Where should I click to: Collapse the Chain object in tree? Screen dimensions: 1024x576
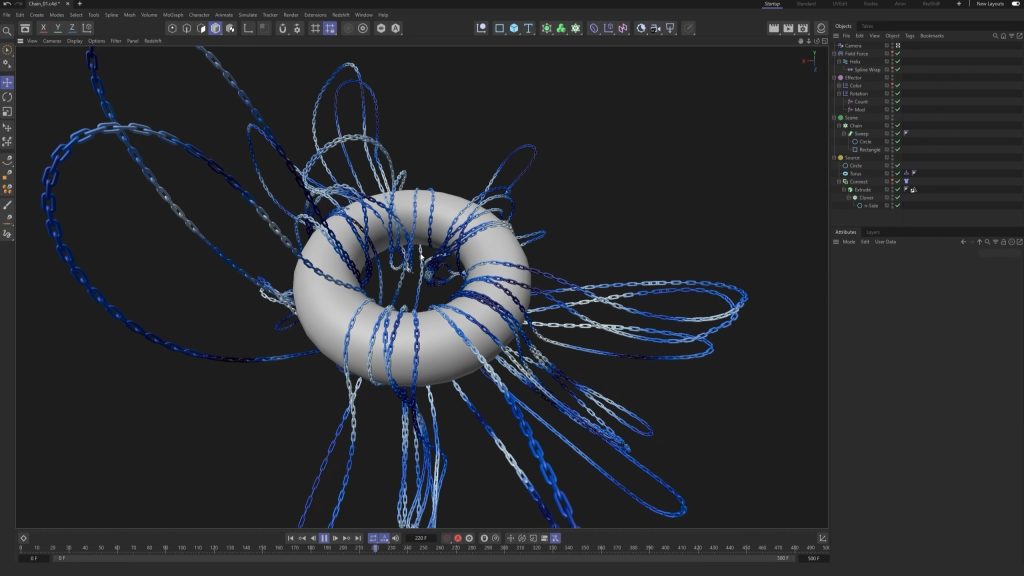point(839,125)
